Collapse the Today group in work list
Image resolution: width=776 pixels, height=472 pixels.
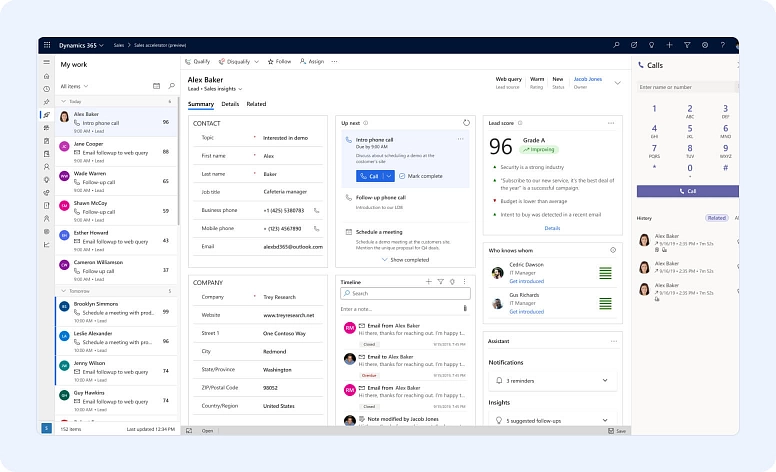63,101
